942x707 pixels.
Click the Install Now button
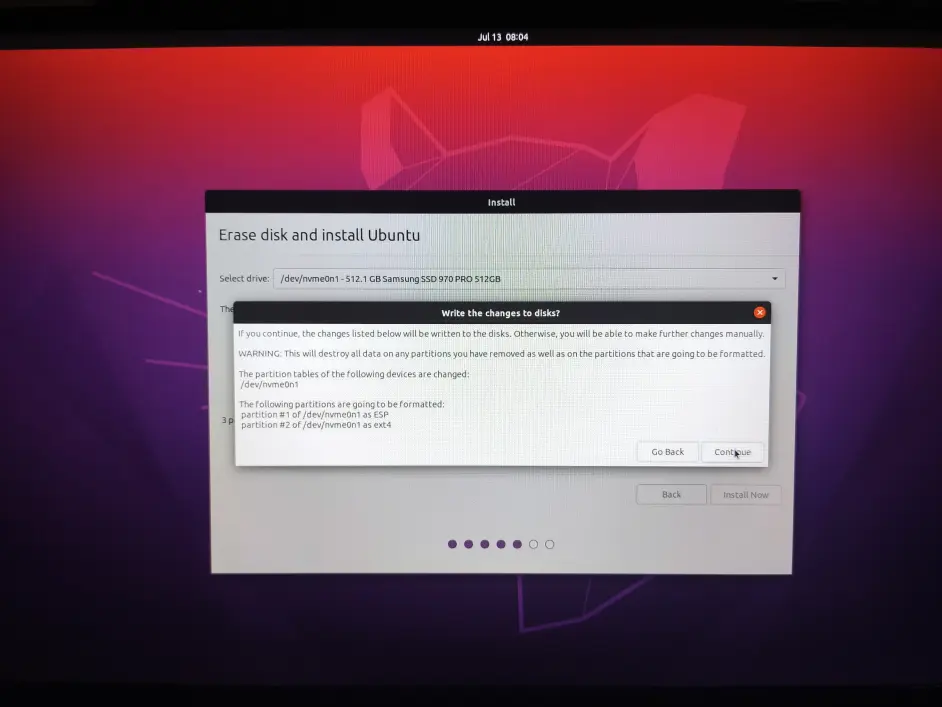click(x=746, y=495)
